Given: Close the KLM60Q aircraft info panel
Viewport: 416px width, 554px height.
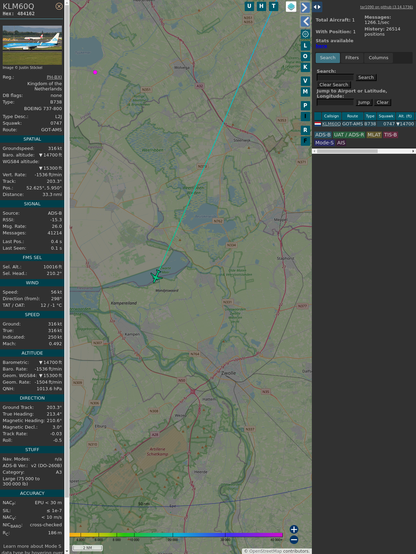Looking at the screenshot, I should (59, 6).
